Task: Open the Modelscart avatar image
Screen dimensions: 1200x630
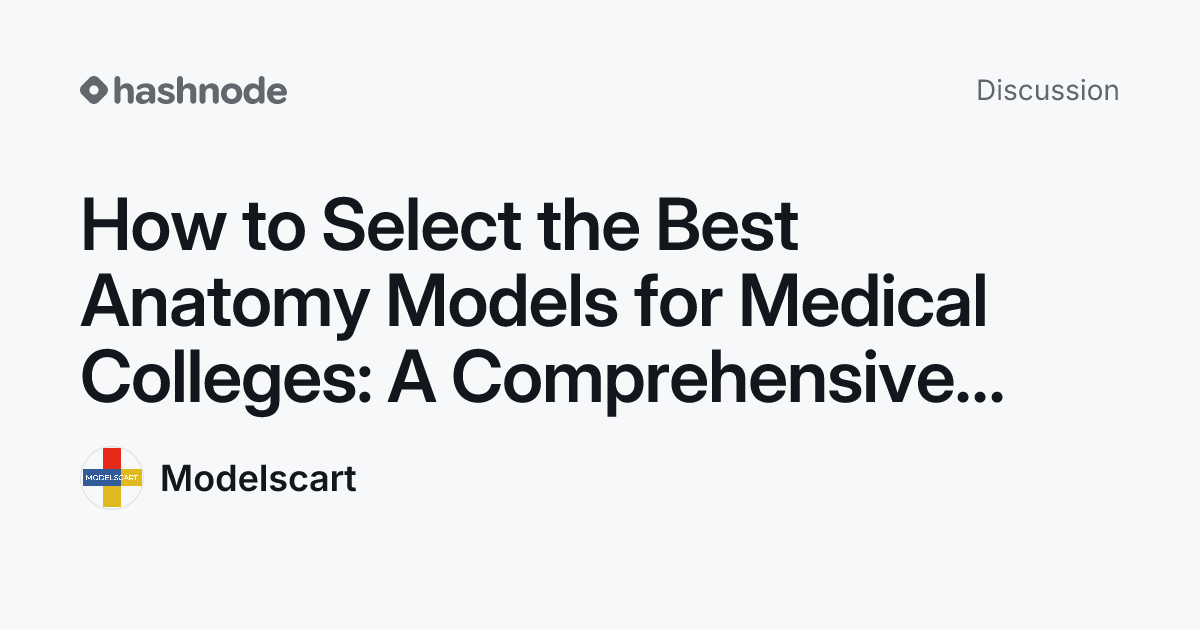Action: (112, 478)
